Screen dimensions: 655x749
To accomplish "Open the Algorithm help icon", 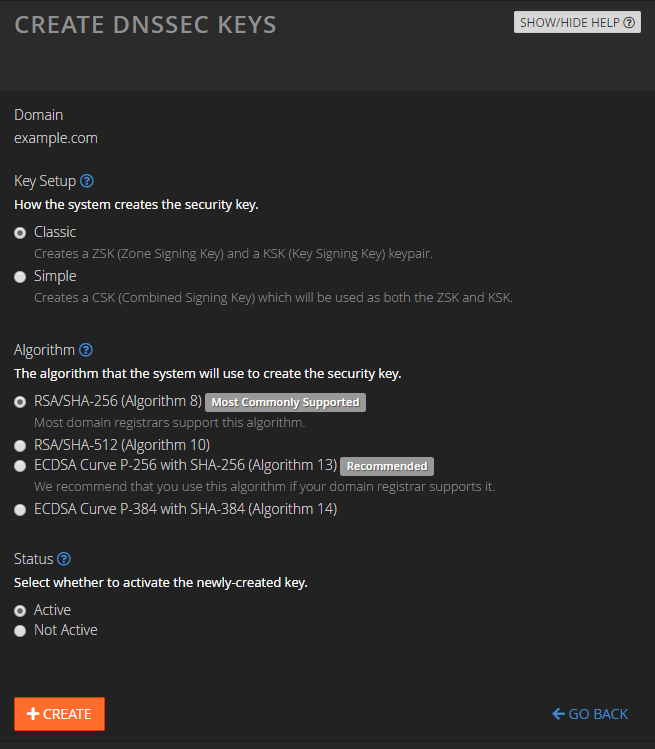I will click(x=86, y=350).
